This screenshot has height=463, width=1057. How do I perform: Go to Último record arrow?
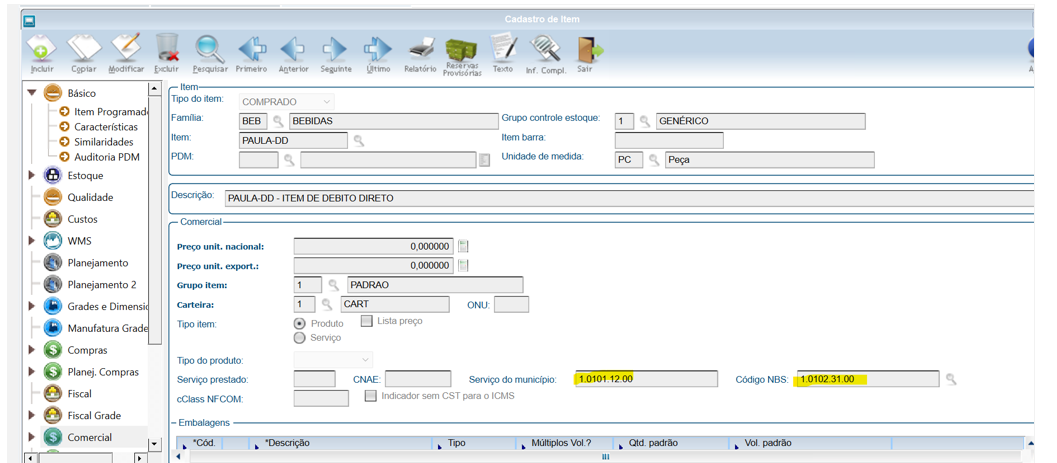pos(378,49)
